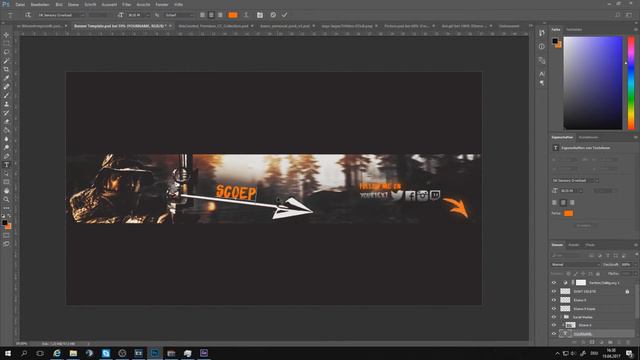Click the hue slider in Color panel
This screenshot has width=640, height=360.
[x=631, y=83]
